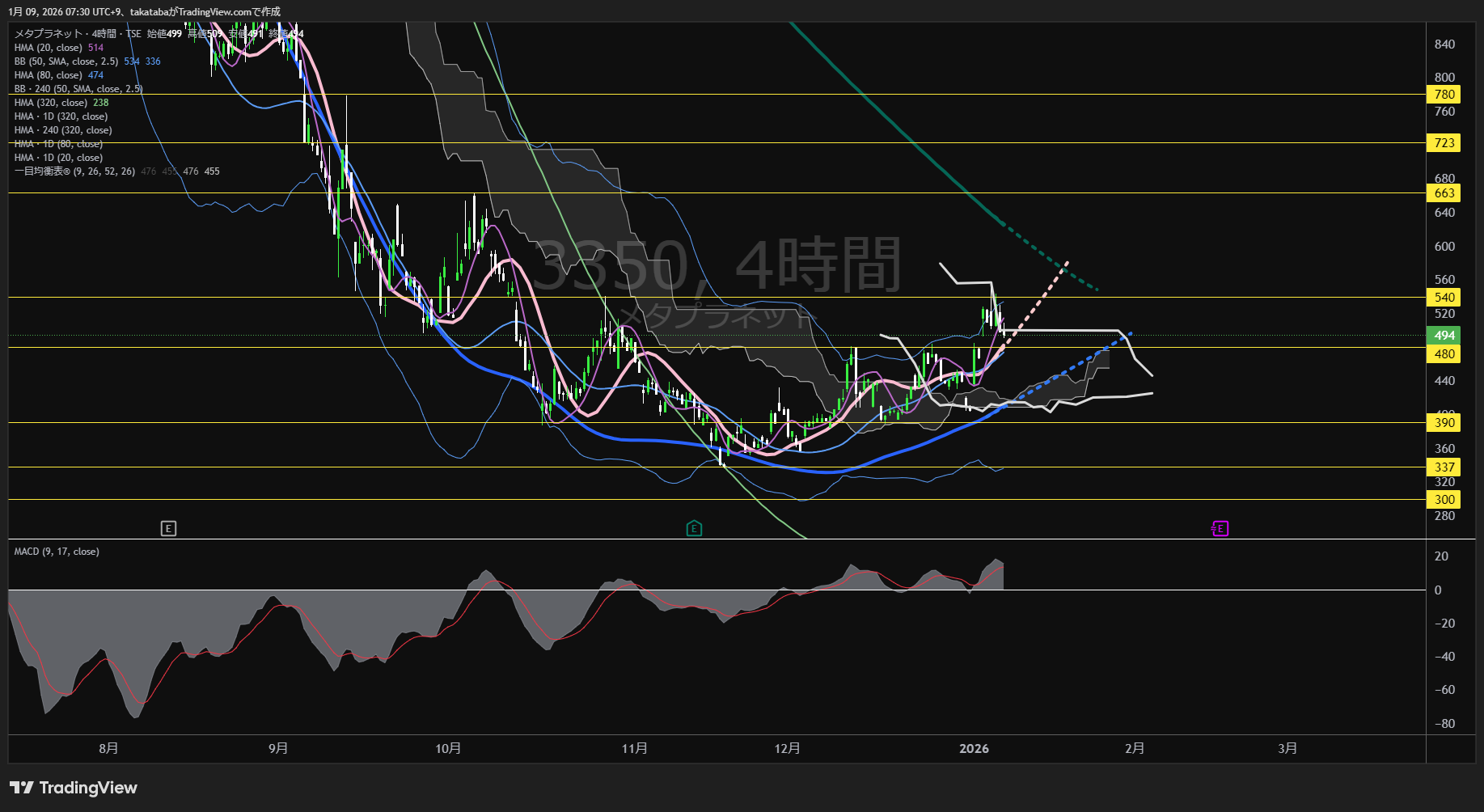
Task: Click the TradingView logo icon
Action: pyautogui.click(x=21, y=788)
